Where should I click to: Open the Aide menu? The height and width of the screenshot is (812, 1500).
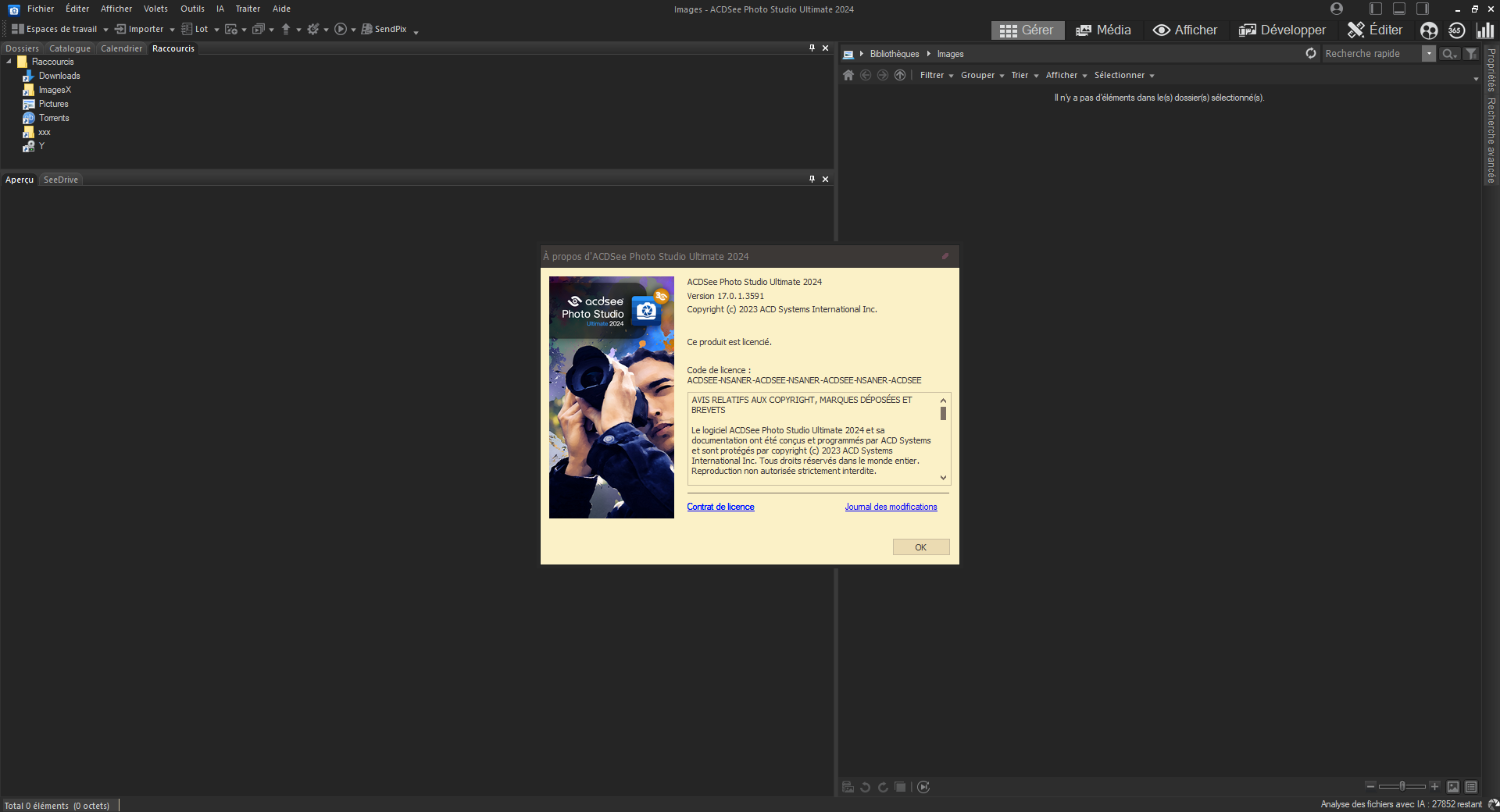[281, 9]
